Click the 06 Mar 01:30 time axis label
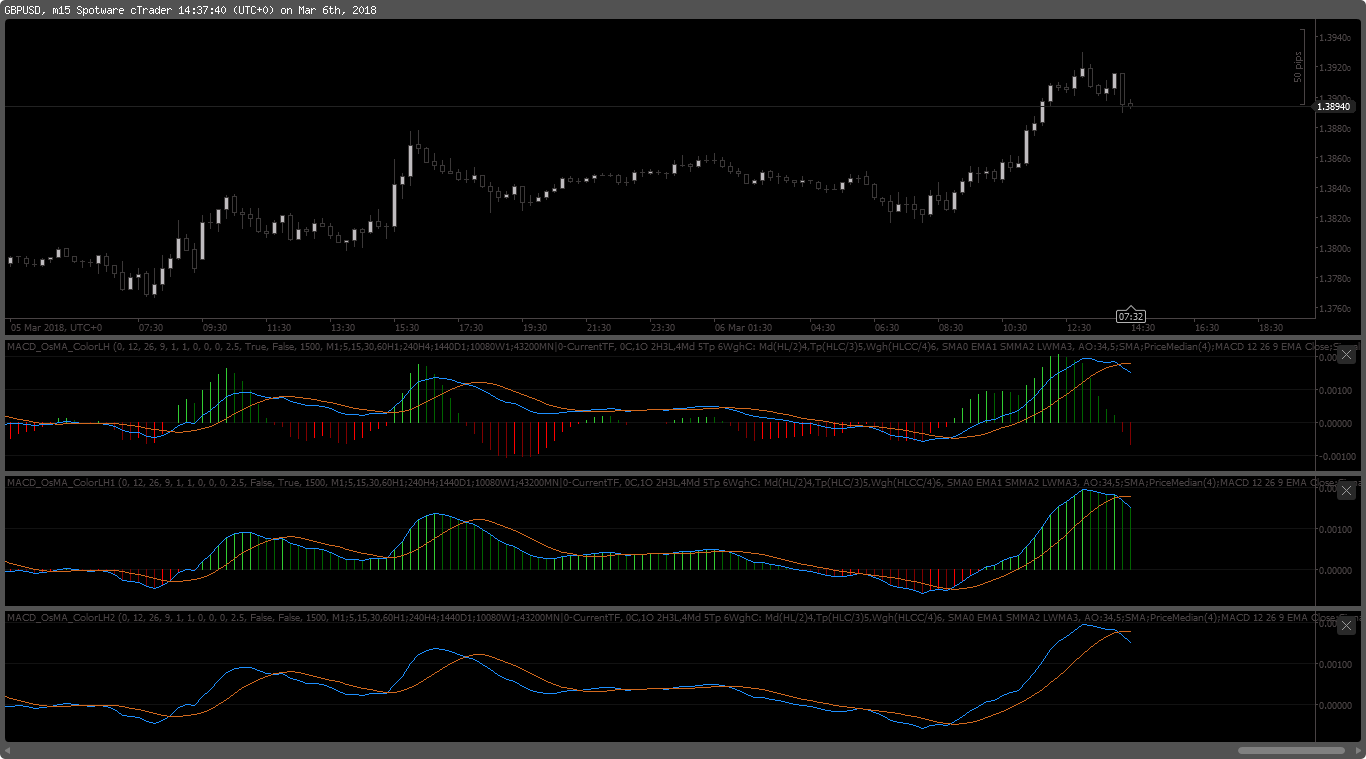 (x=743, y=327)
